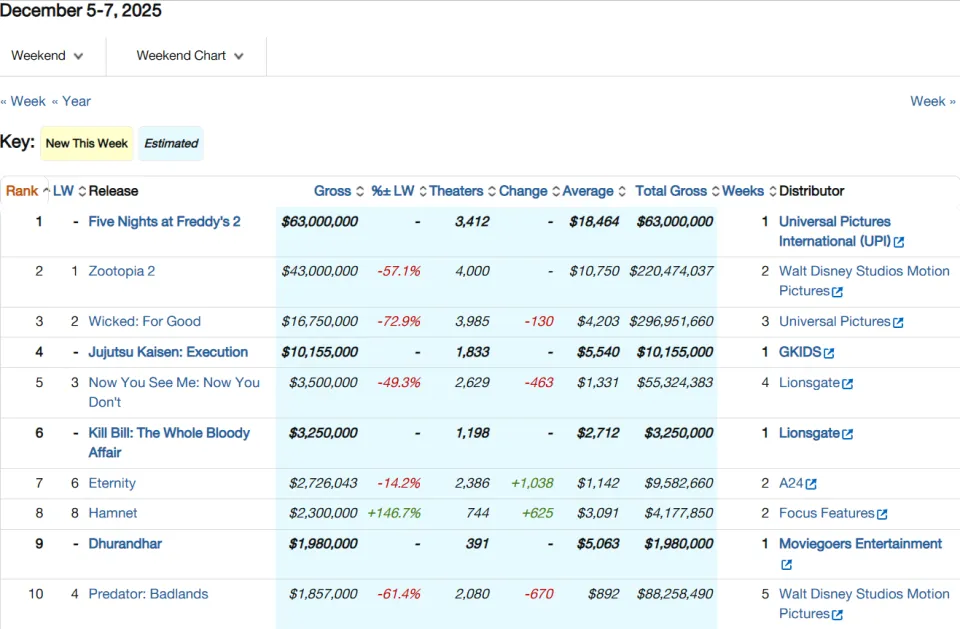Open external link icon after Focus Features
Viewport: 960px width, 629px height.
click(x=882, y=514)
